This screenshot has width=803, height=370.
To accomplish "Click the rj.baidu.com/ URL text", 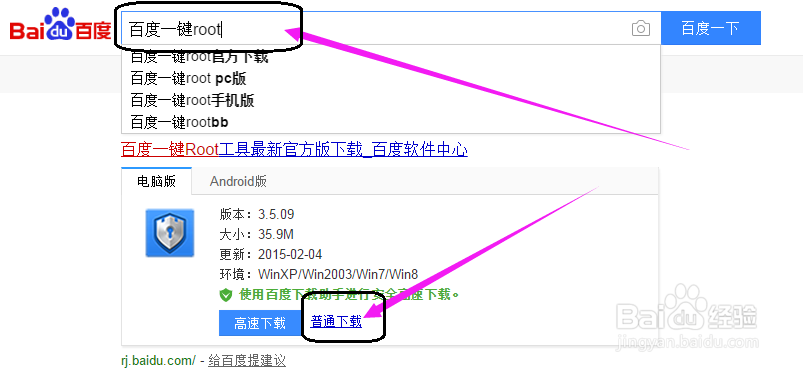I will point(158,361).
